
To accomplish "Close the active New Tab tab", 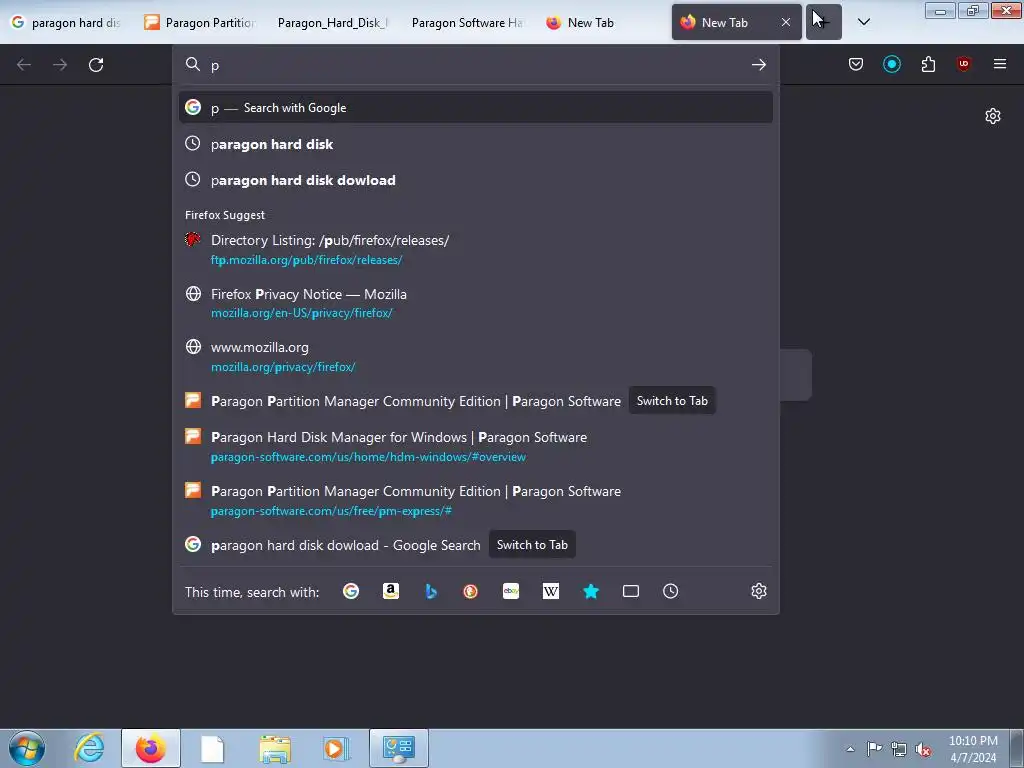I will click(786, 22).
